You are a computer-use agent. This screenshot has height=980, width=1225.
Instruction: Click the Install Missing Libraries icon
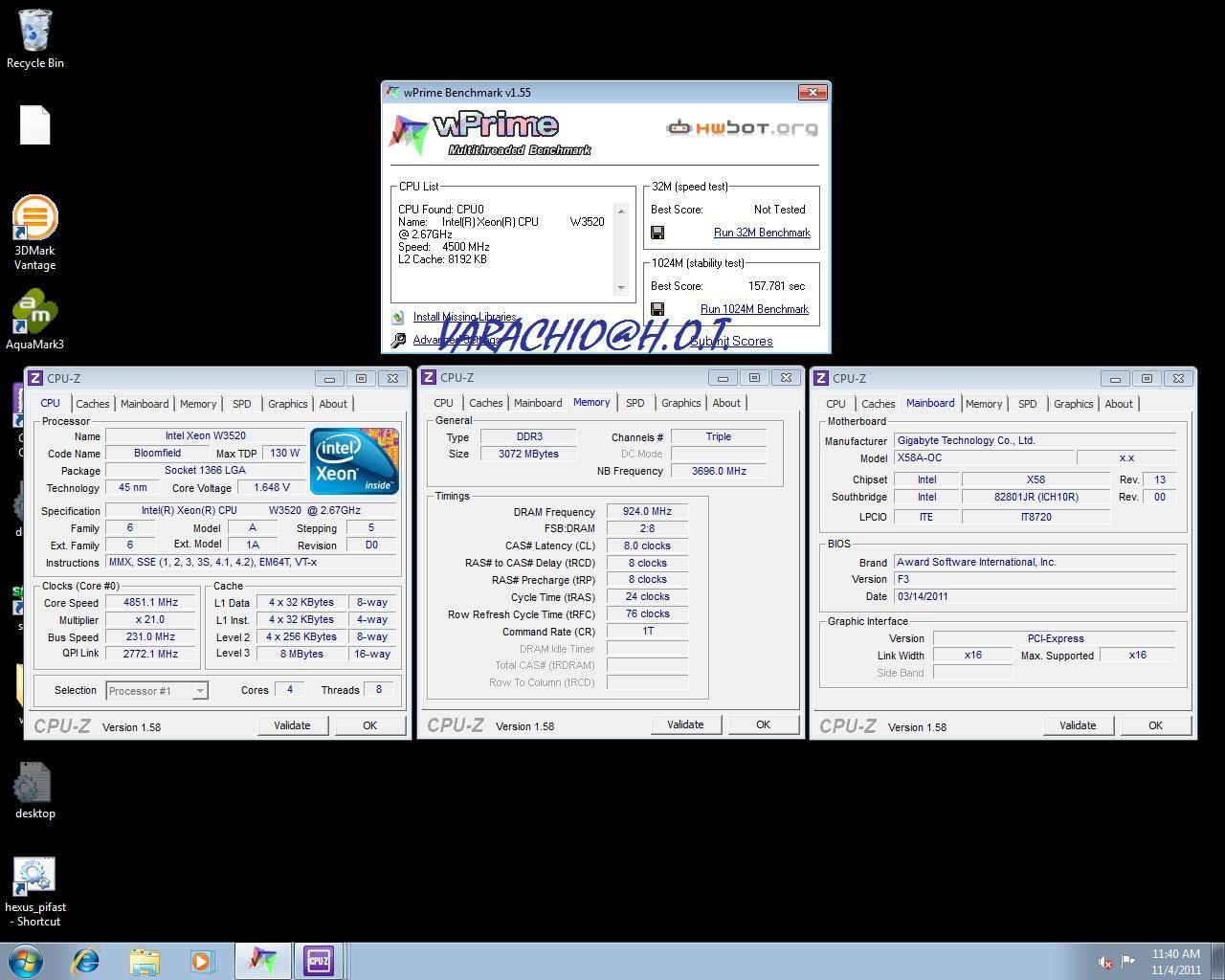pos(397,317)
